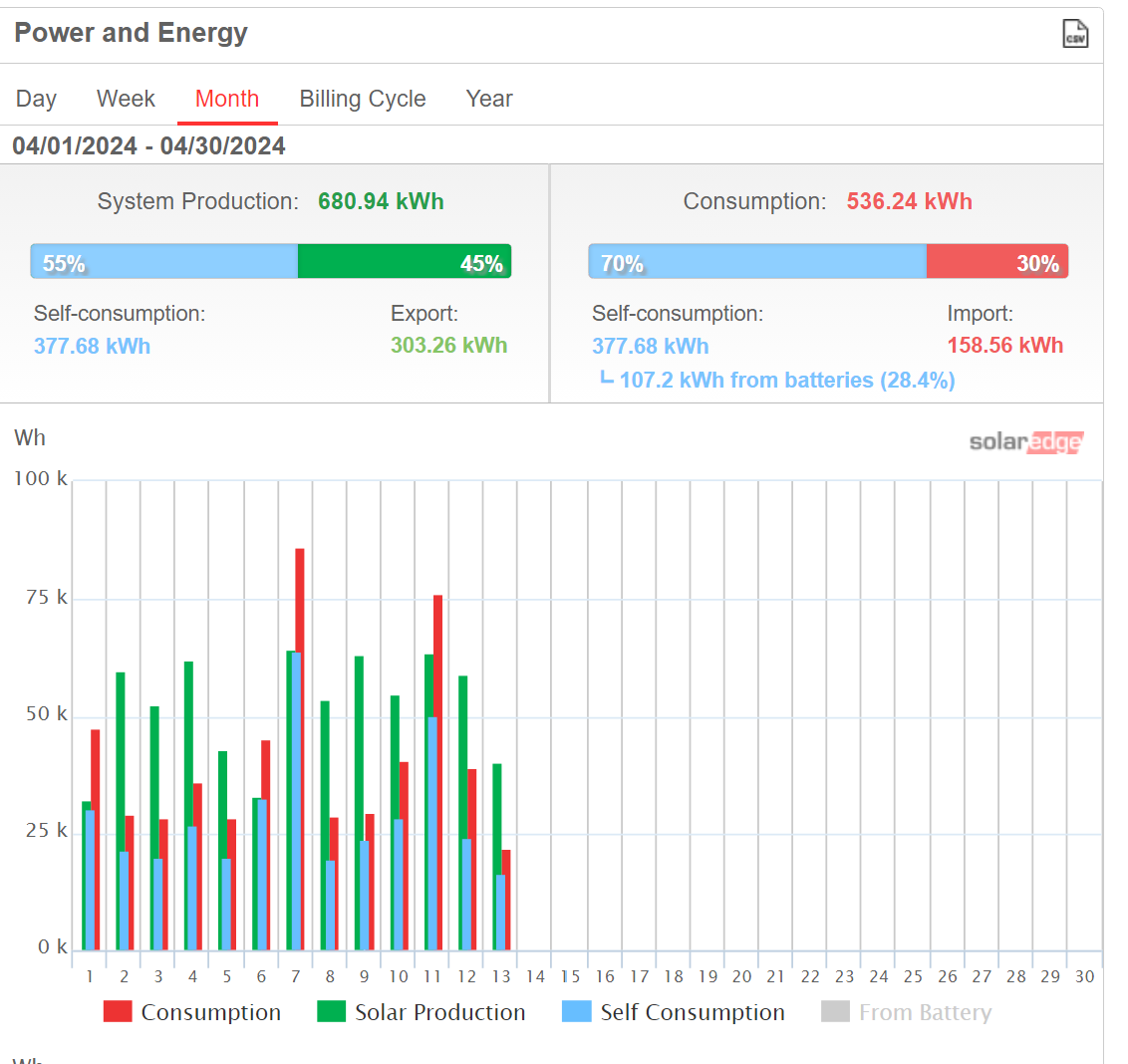
Task: Switch to the Week tab
Action: click(x=126, y=99)
